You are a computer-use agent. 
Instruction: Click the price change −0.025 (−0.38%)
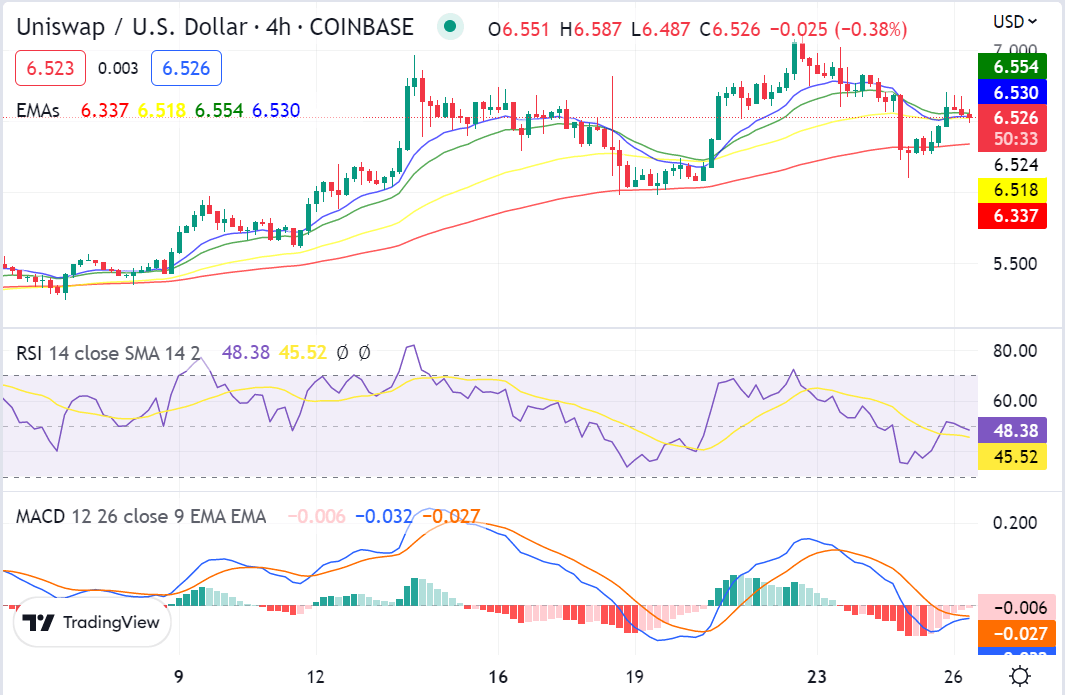click(838, 29)
